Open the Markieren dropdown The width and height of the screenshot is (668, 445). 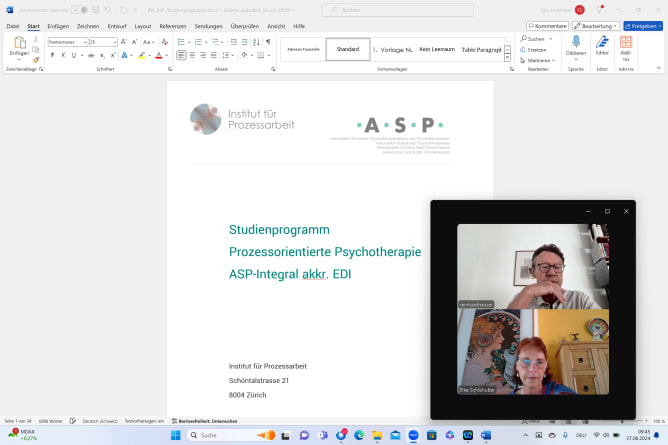tap(538, 60)
